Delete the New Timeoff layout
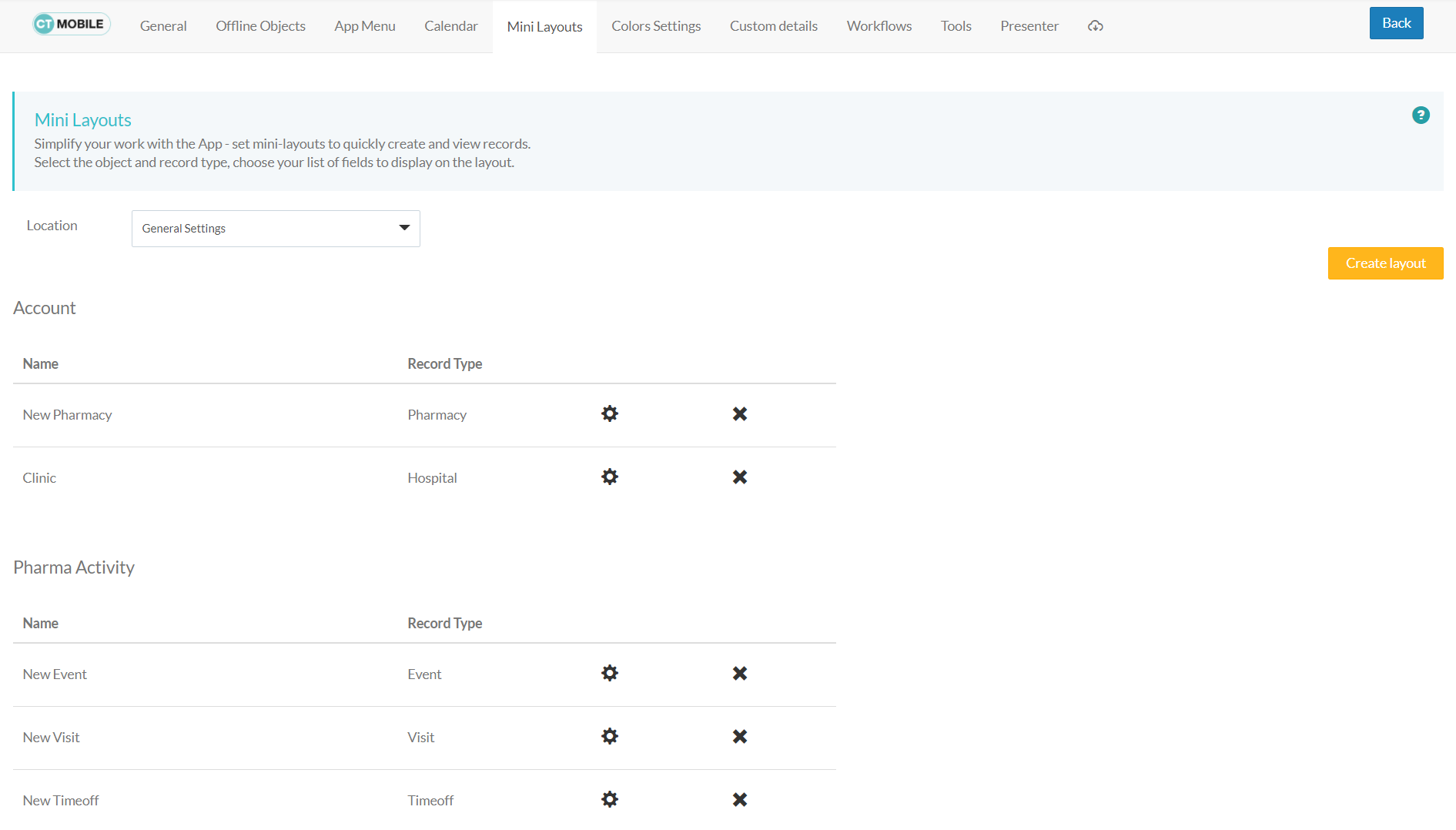Image resolution: width=1456 pixels, height=830 pixels. click(739, 799)
